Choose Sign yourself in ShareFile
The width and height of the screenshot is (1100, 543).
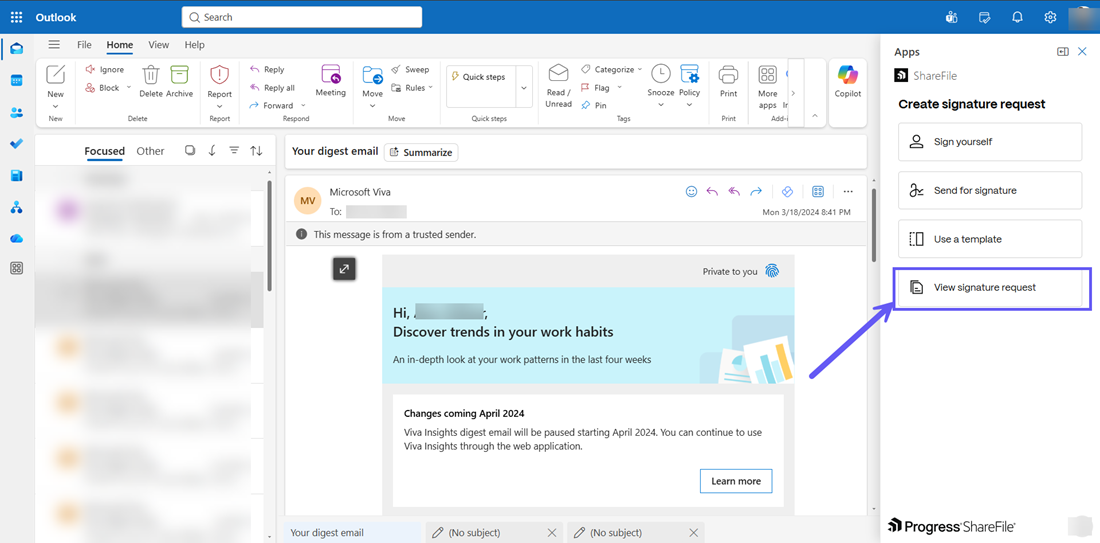[990, 142]
